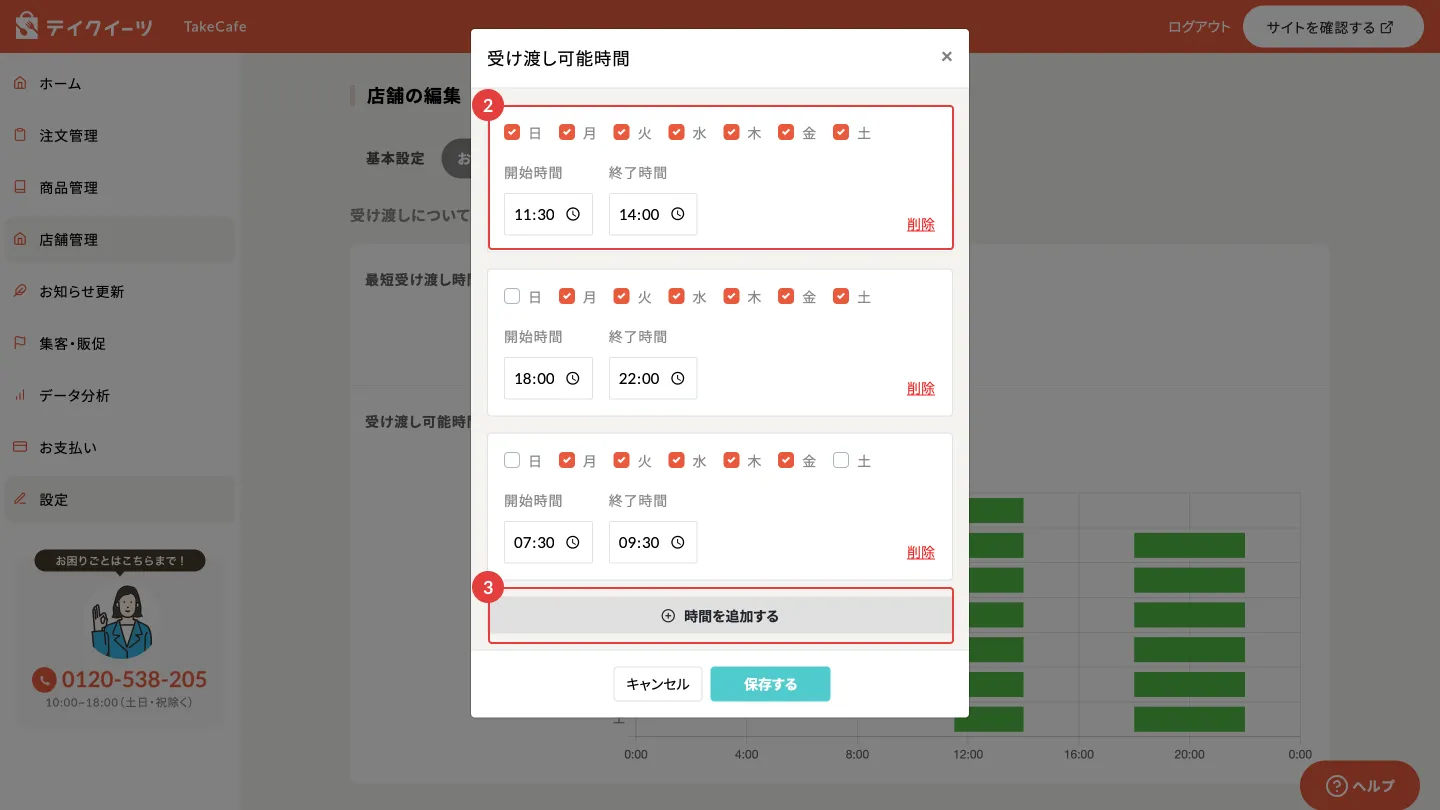Click the clock icon in the 14:00 end time field
The height and width of the screenshot is (810, 1440).
coord(677,214)
